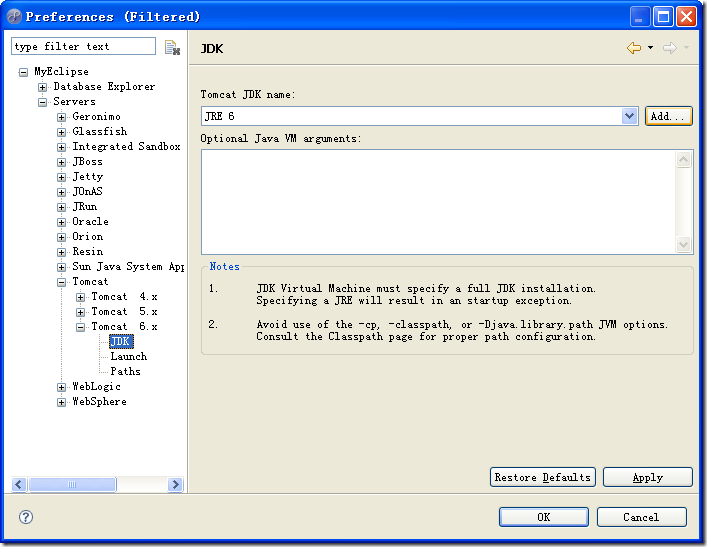Screen dimensions: 707x547
Task: Select the Tomcat 5.x tree label
Action: pos(124,312)
